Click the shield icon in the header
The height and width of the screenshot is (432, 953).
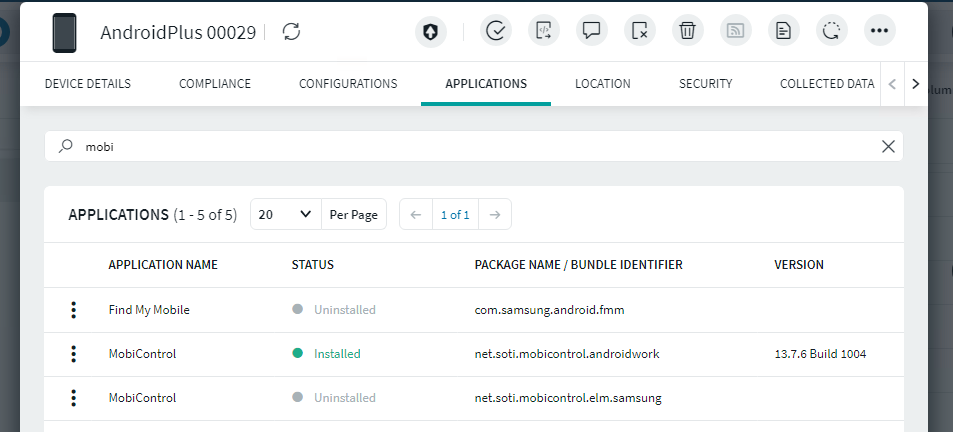click(431, 31)
